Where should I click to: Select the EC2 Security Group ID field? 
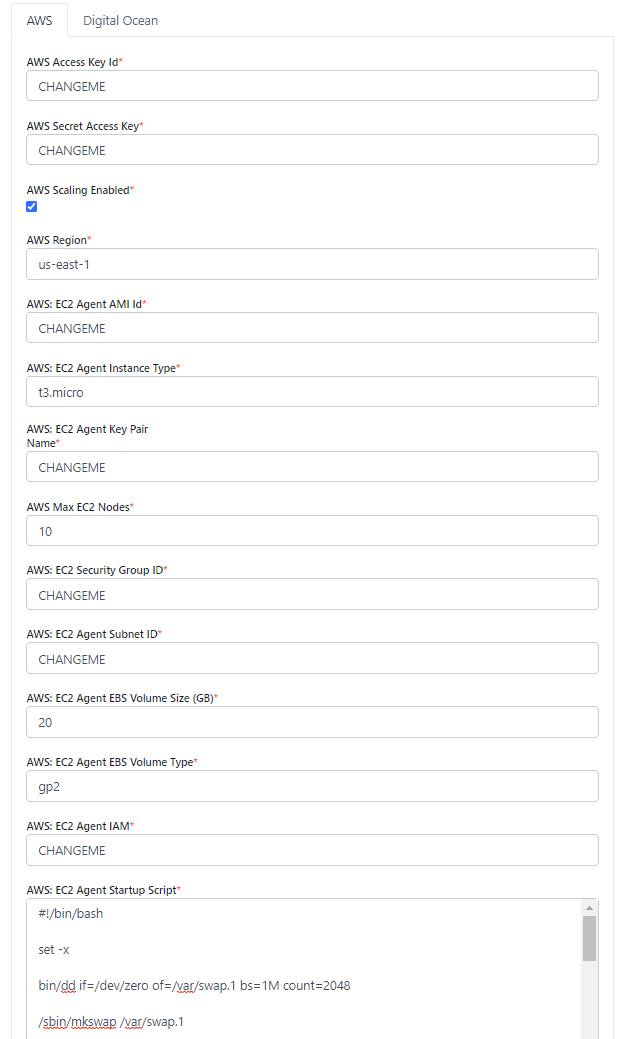click(312, 595)
